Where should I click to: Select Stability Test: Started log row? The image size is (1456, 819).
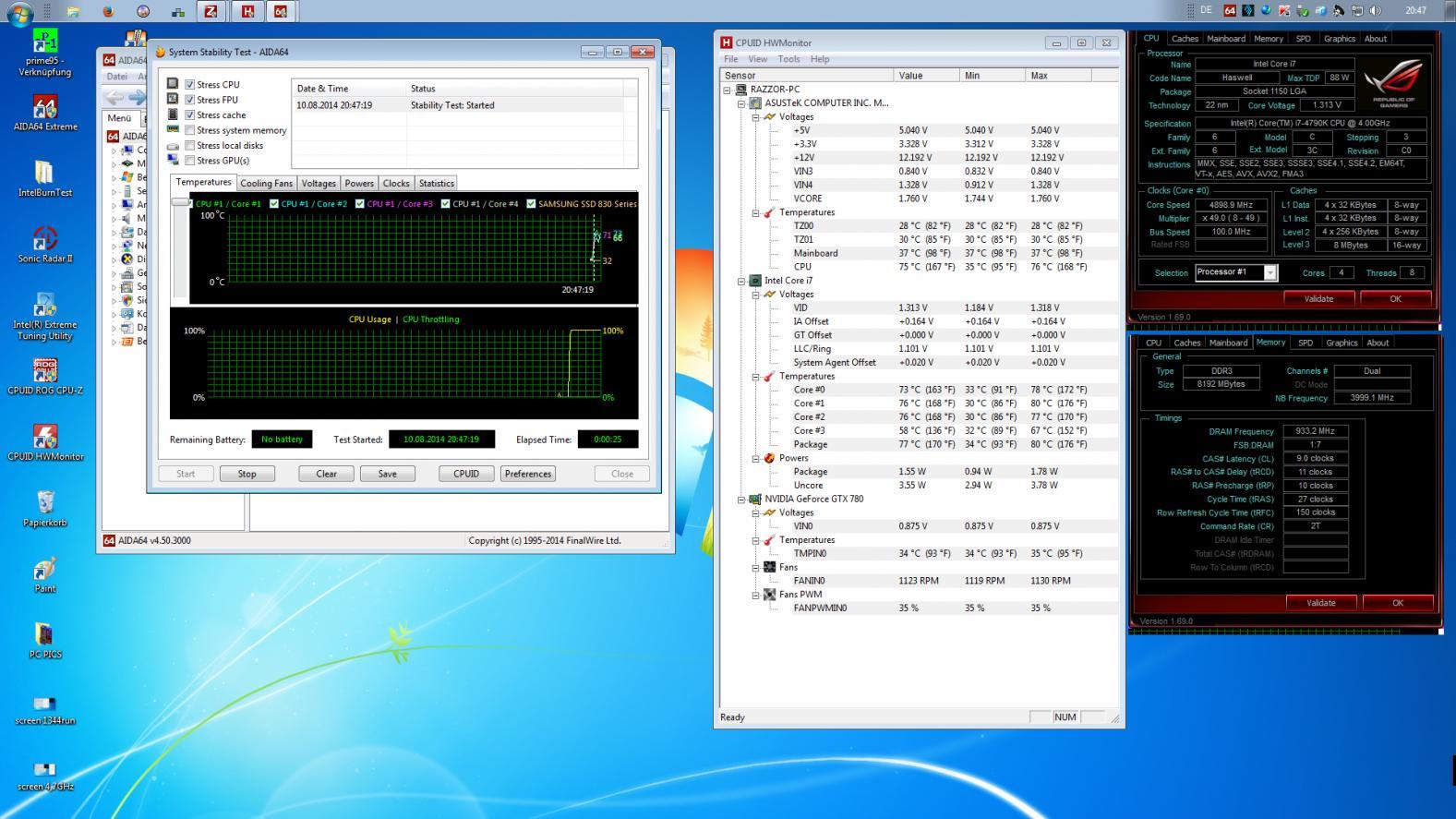pos(466,105)
